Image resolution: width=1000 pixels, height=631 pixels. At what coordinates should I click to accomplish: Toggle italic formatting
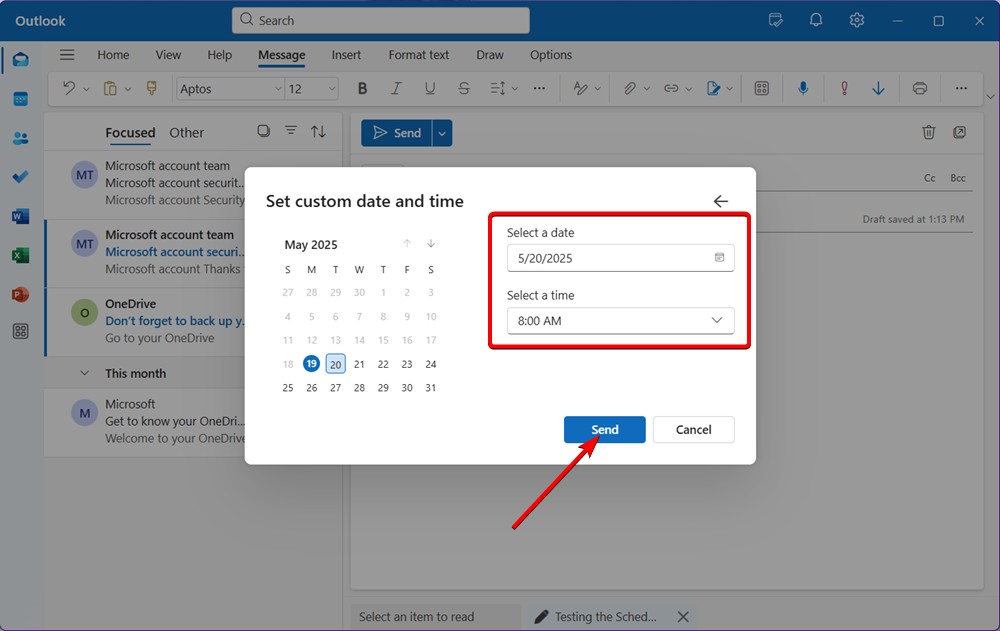click(396, 88)
